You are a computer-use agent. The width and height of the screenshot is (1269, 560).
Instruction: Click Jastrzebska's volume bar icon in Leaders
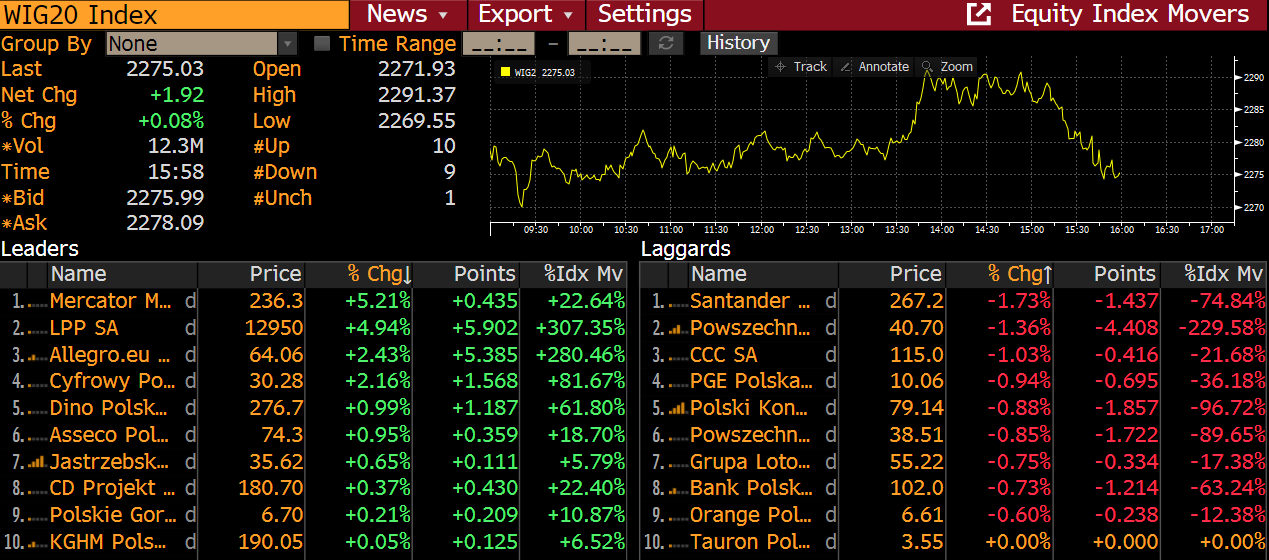38,462
